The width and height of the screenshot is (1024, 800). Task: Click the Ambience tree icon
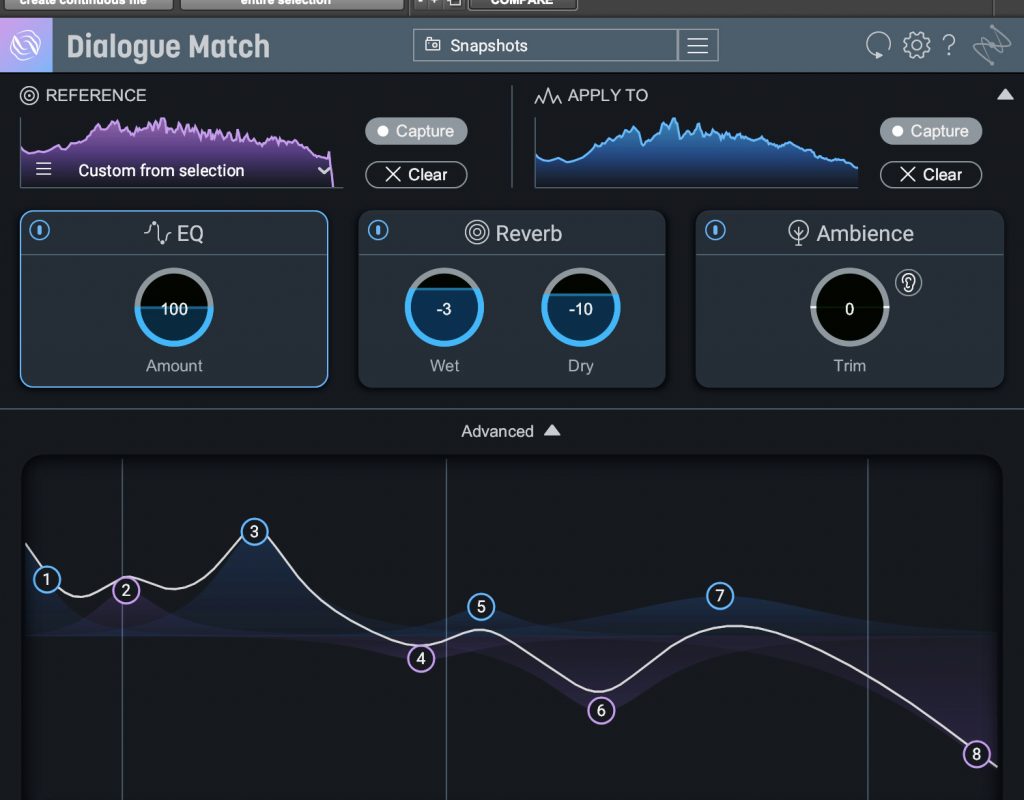[x=798, y=233]
